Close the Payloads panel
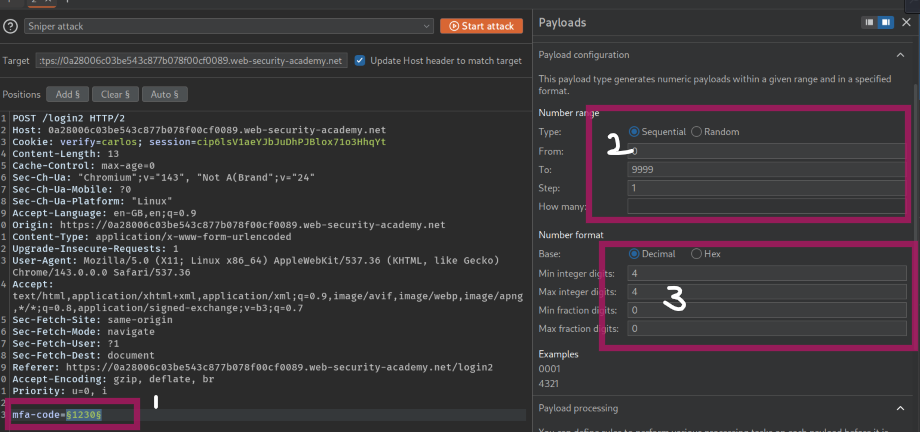920x432 pixels. (907, 23)
